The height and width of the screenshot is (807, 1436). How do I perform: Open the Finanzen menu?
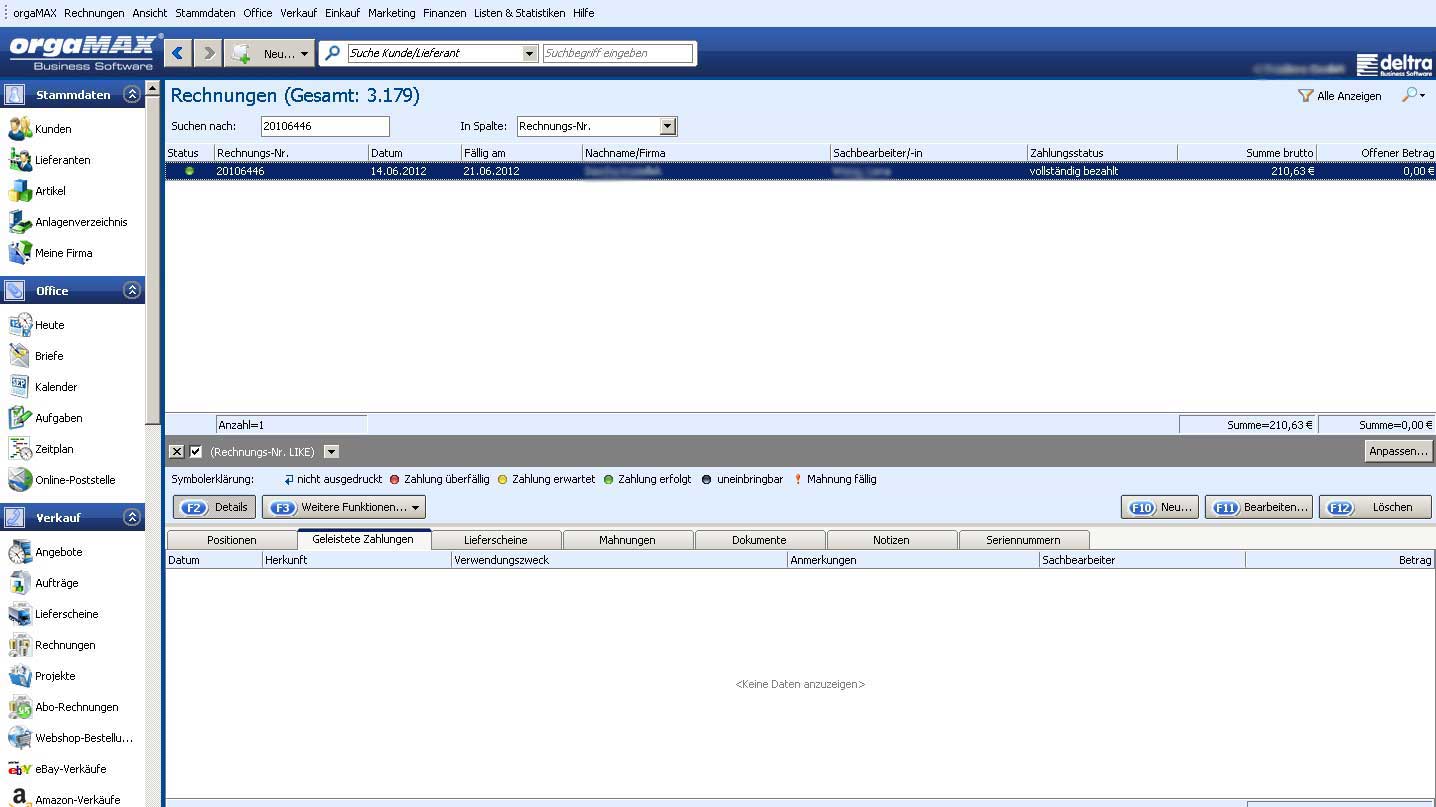[444, 13]
